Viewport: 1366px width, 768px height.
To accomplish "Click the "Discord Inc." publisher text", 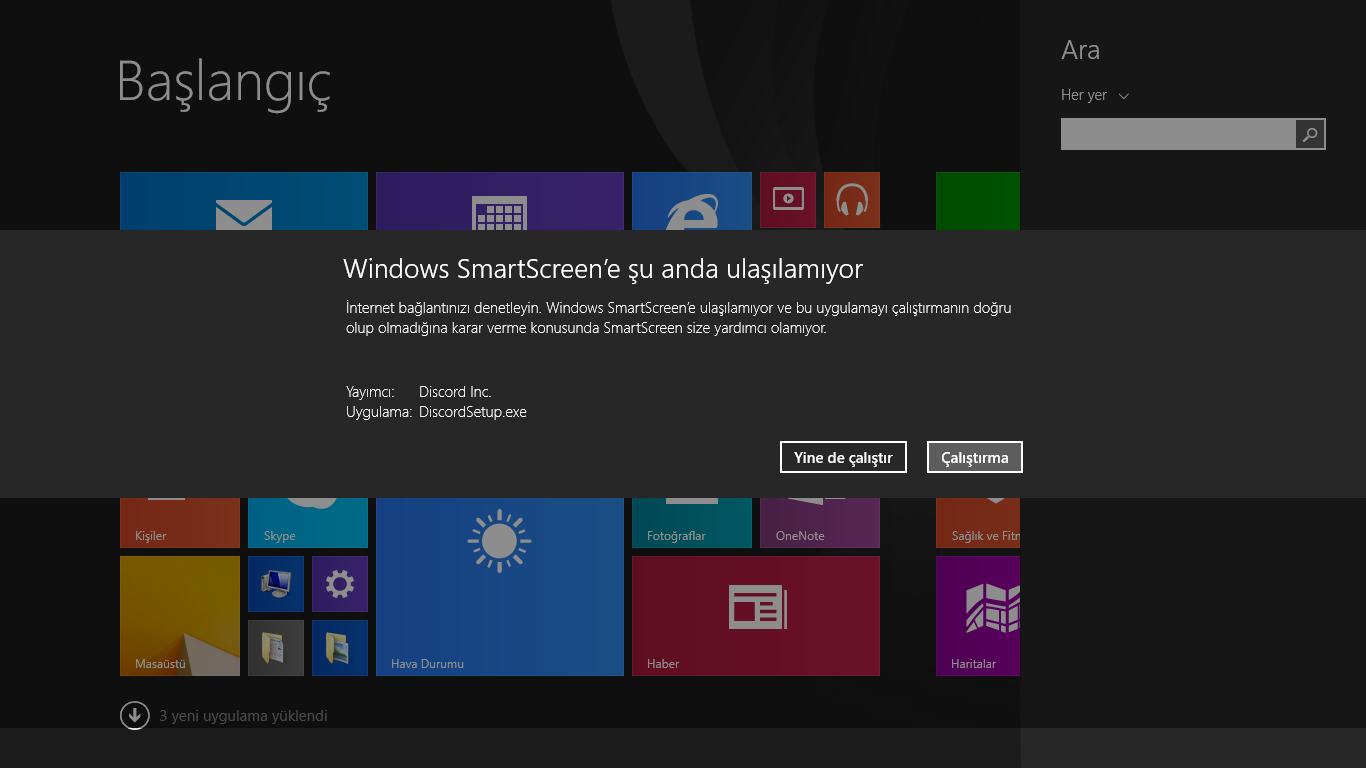I will pos(455,392).
